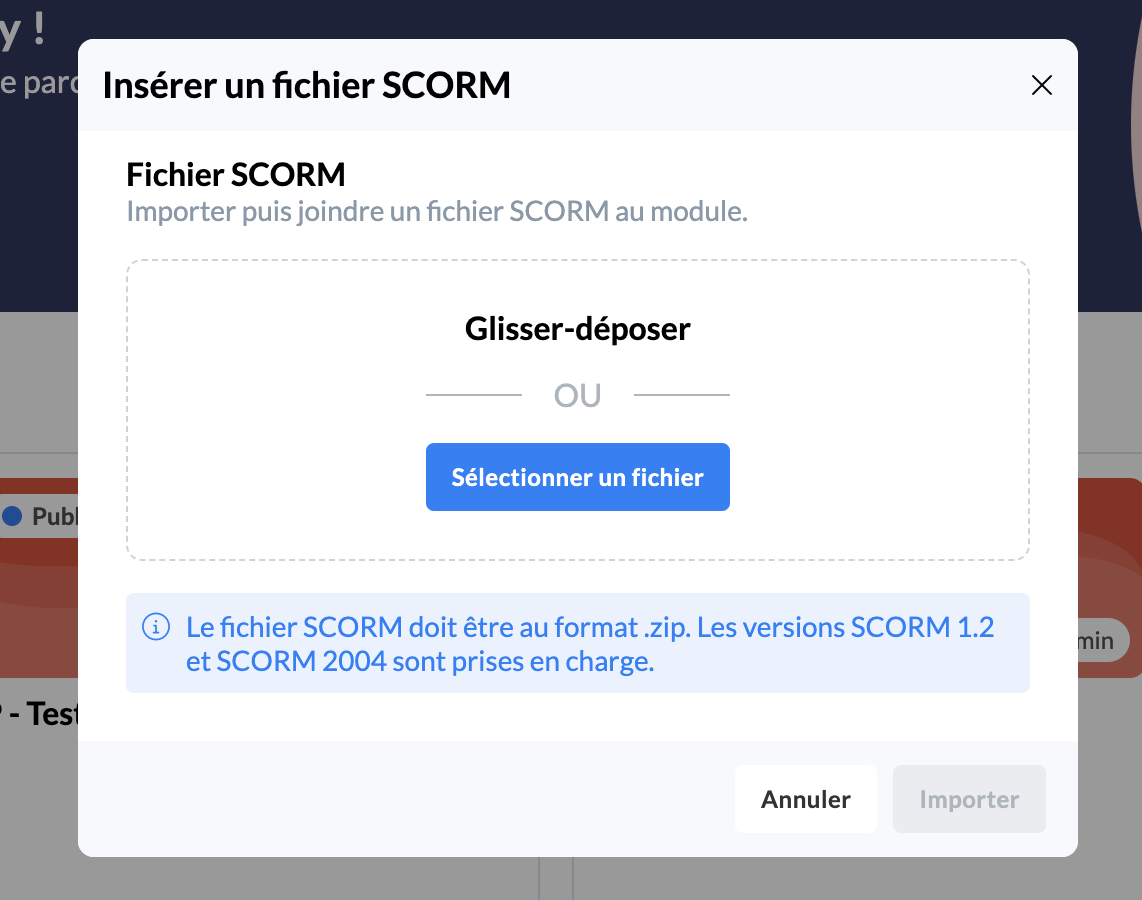Image resolution: width=1142 pixels, height=900 pixels.
Task: Click the subtitle about joining SCORM to module
Action: click(x=436, y=212)
